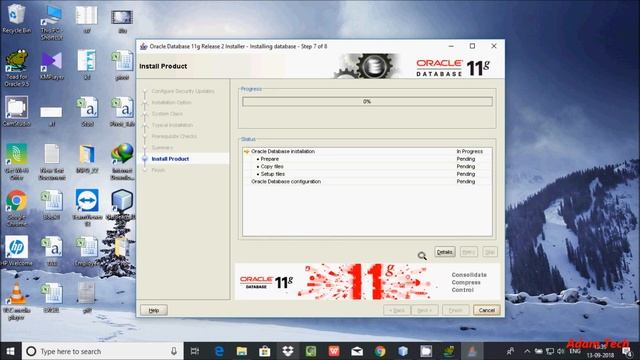
Task: Open the network icon in the system tray
Action: point(549,351)
